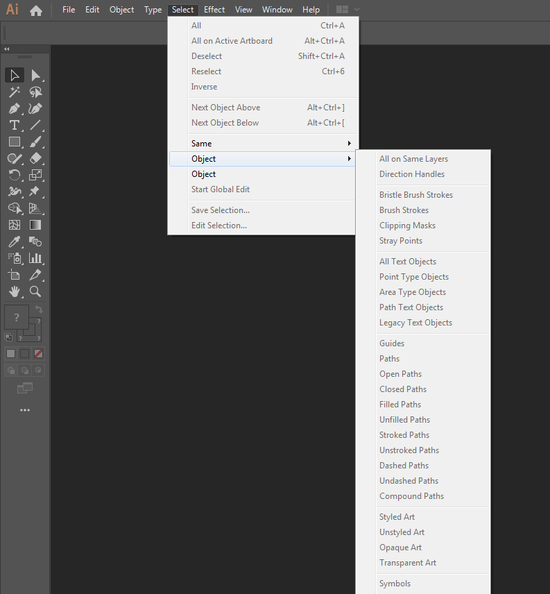Select the Pen tool
Image resolution: width=550 pixels, height=594 pixels.
(14, 109)
